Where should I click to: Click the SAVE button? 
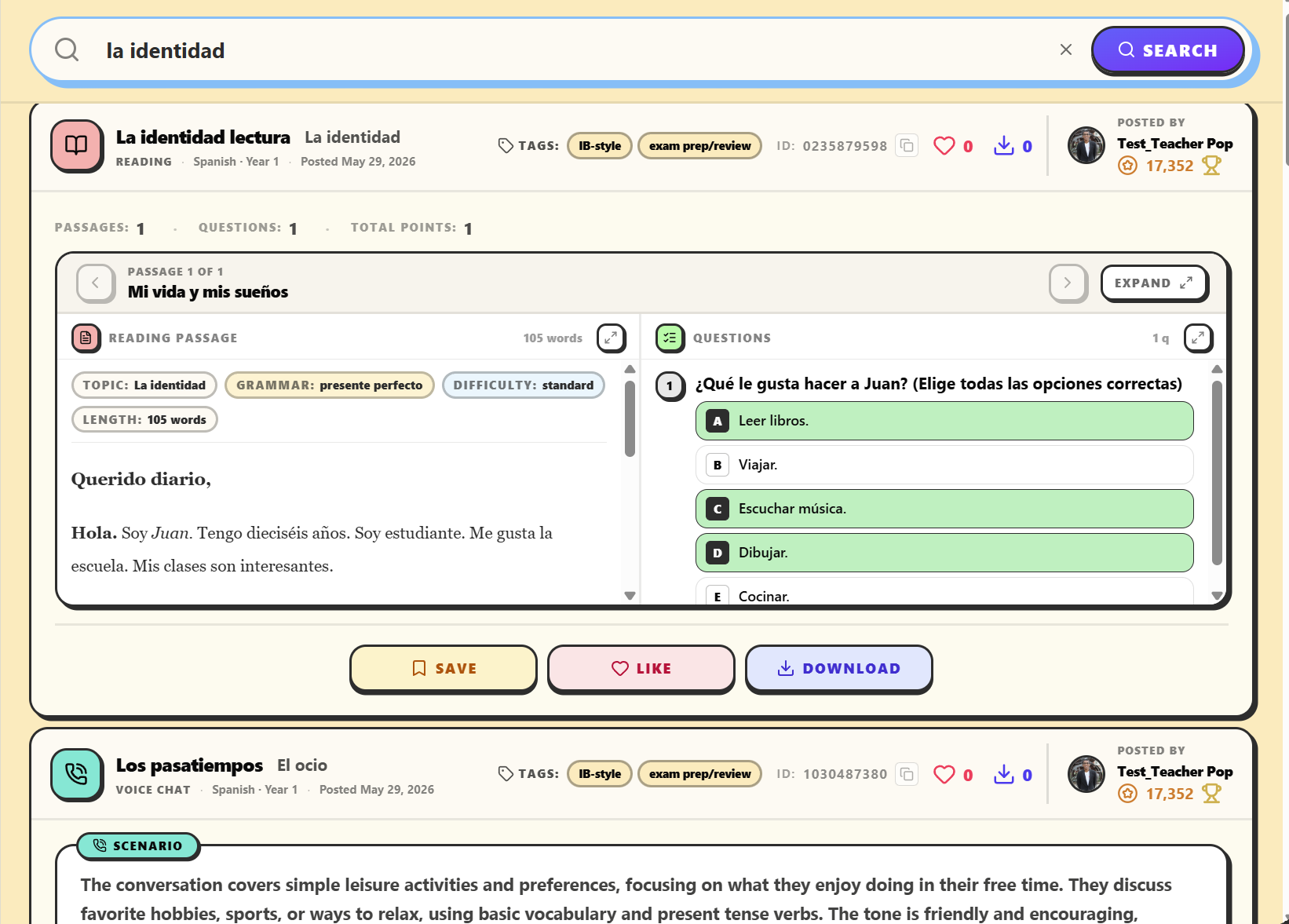click(443, 669)
